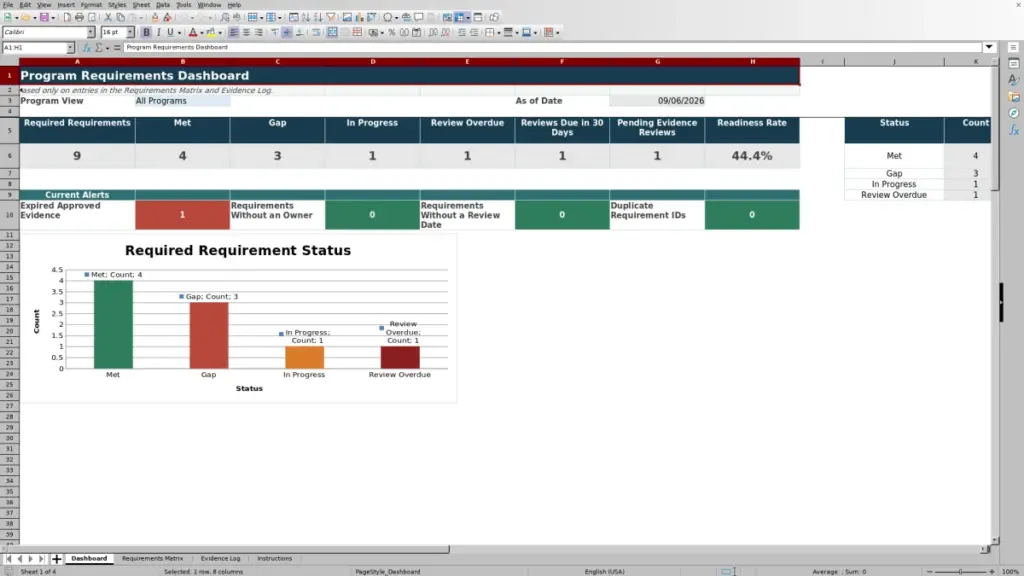Open the Sheet menu

[141, 5]
